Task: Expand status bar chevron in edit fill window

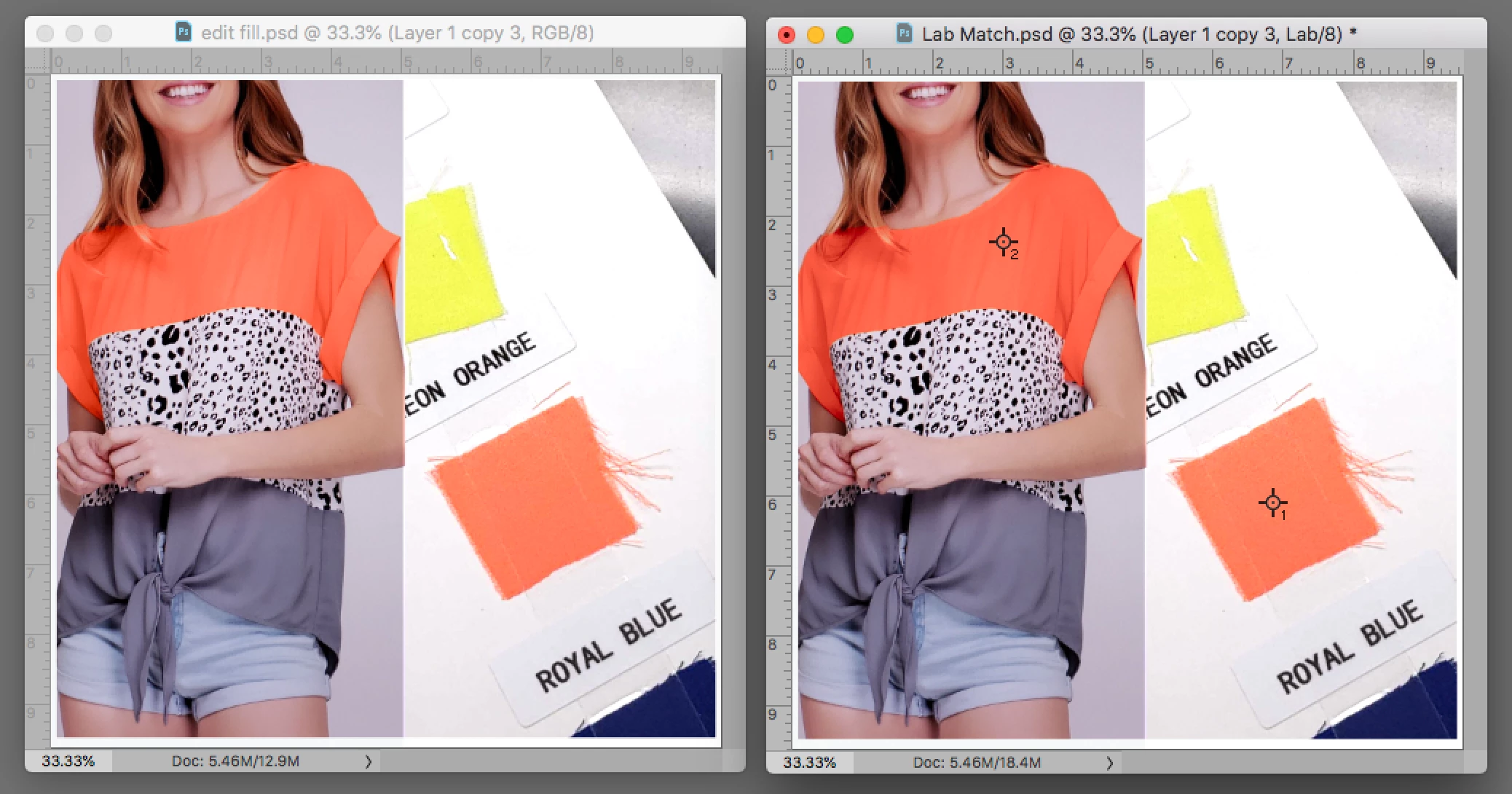Action: coord(369,761)
